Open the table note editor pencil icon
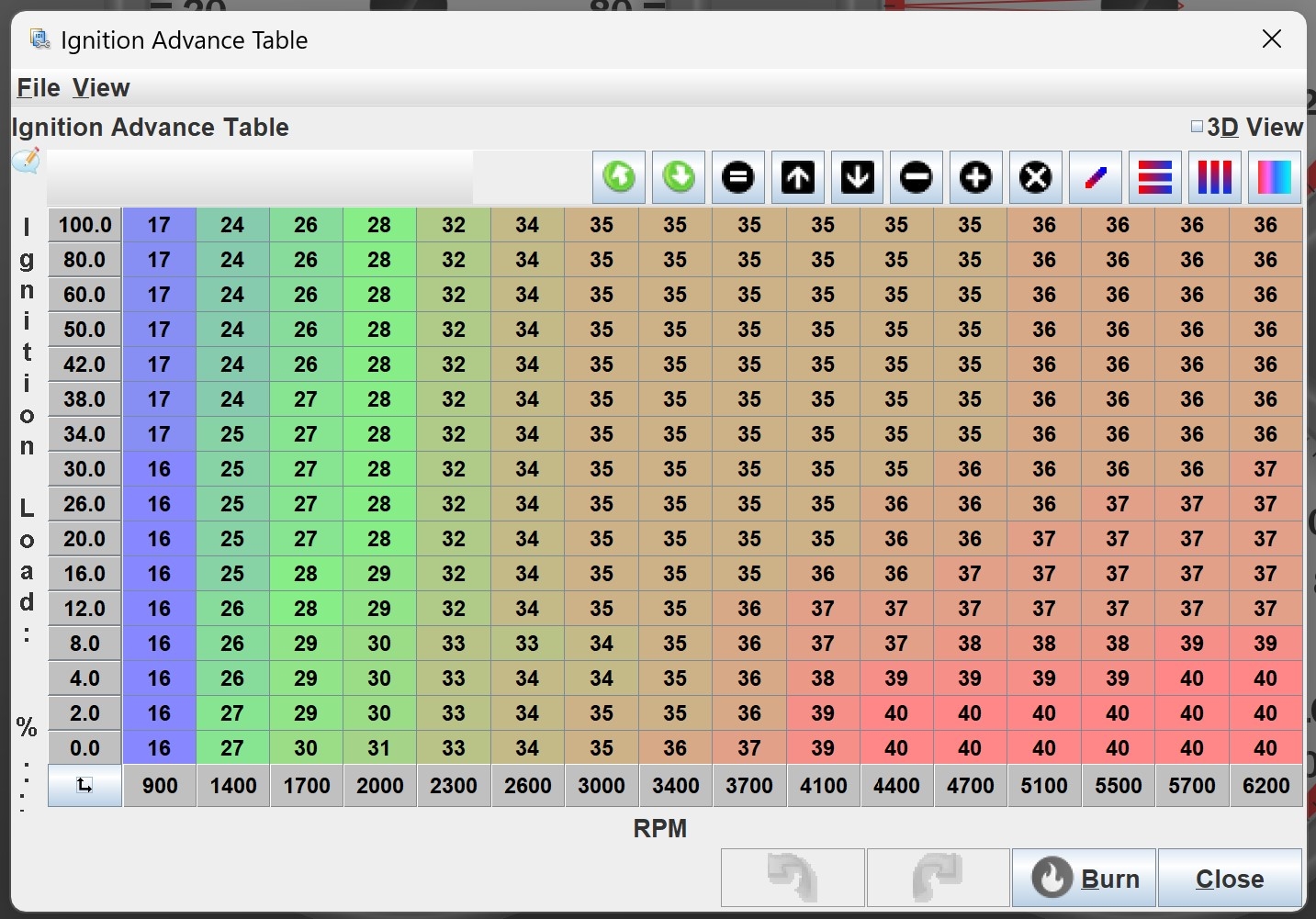Viewport: 1316px width, 919px height. click(x=27, y=161)
